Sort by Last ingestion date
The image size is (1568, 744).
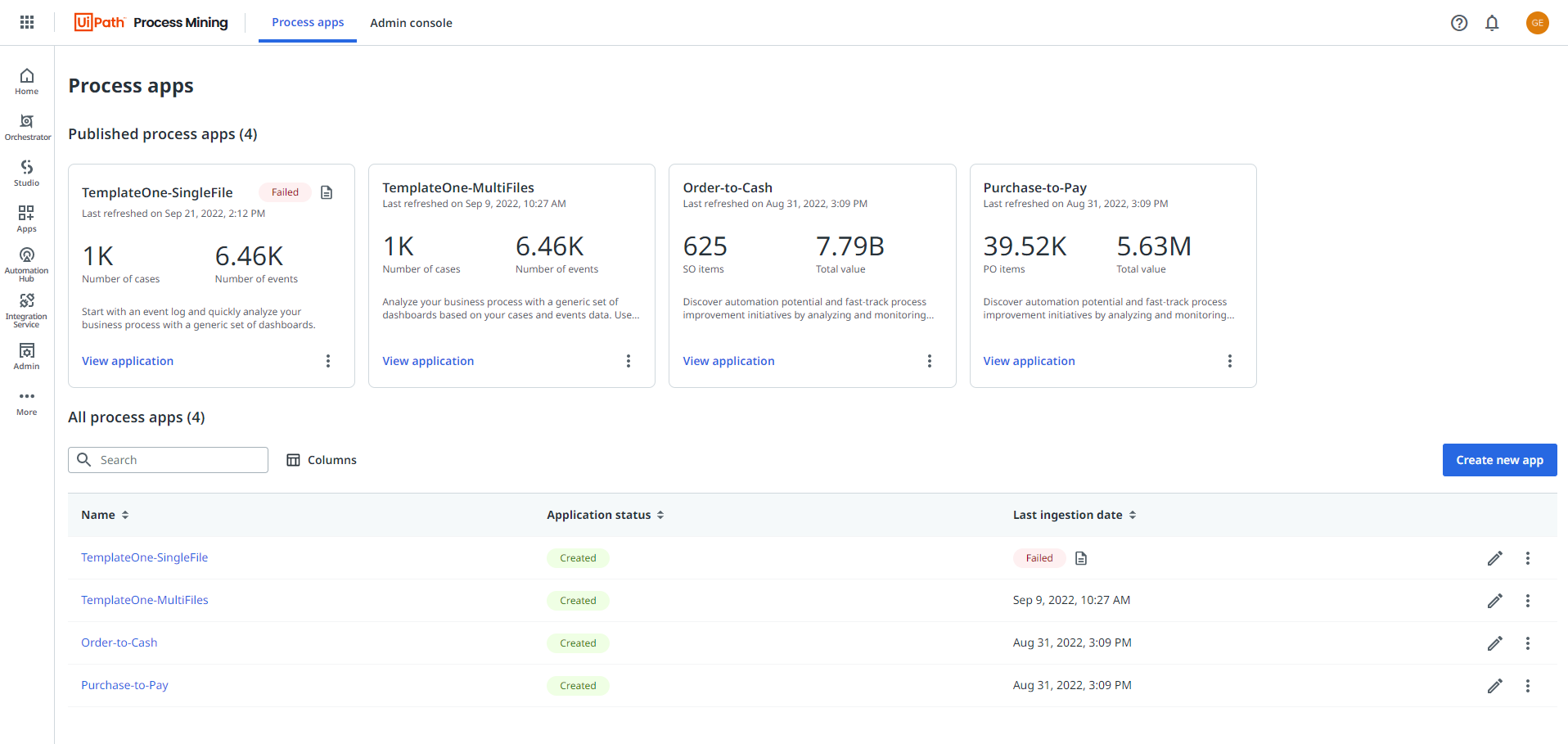tap(1133, 514)
